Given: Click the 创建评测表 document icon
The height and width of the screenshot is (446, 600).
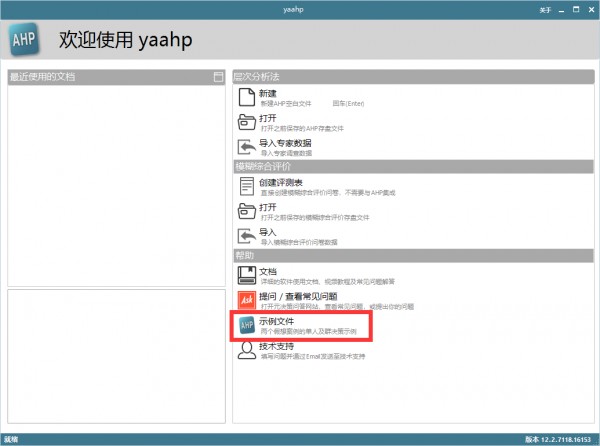Looking at the screenshot, I should [246, 186].
